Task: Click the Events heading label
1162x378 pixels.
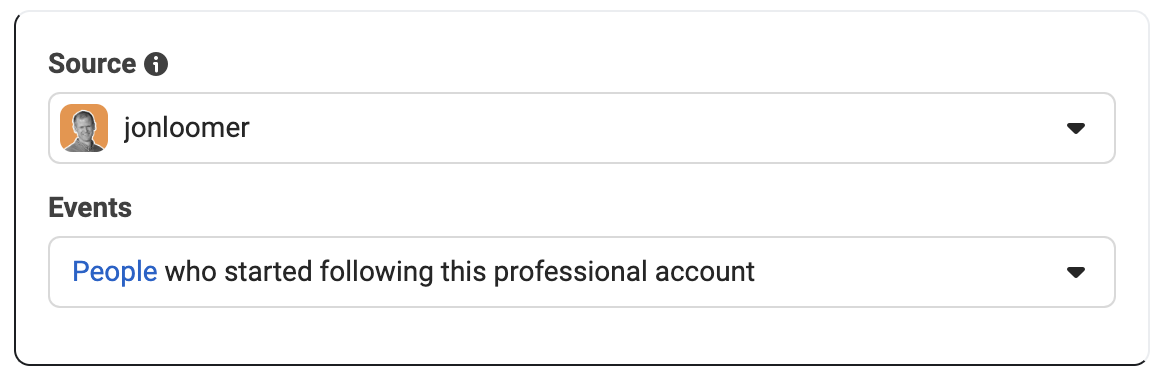Action: click(x=90, y=208)
